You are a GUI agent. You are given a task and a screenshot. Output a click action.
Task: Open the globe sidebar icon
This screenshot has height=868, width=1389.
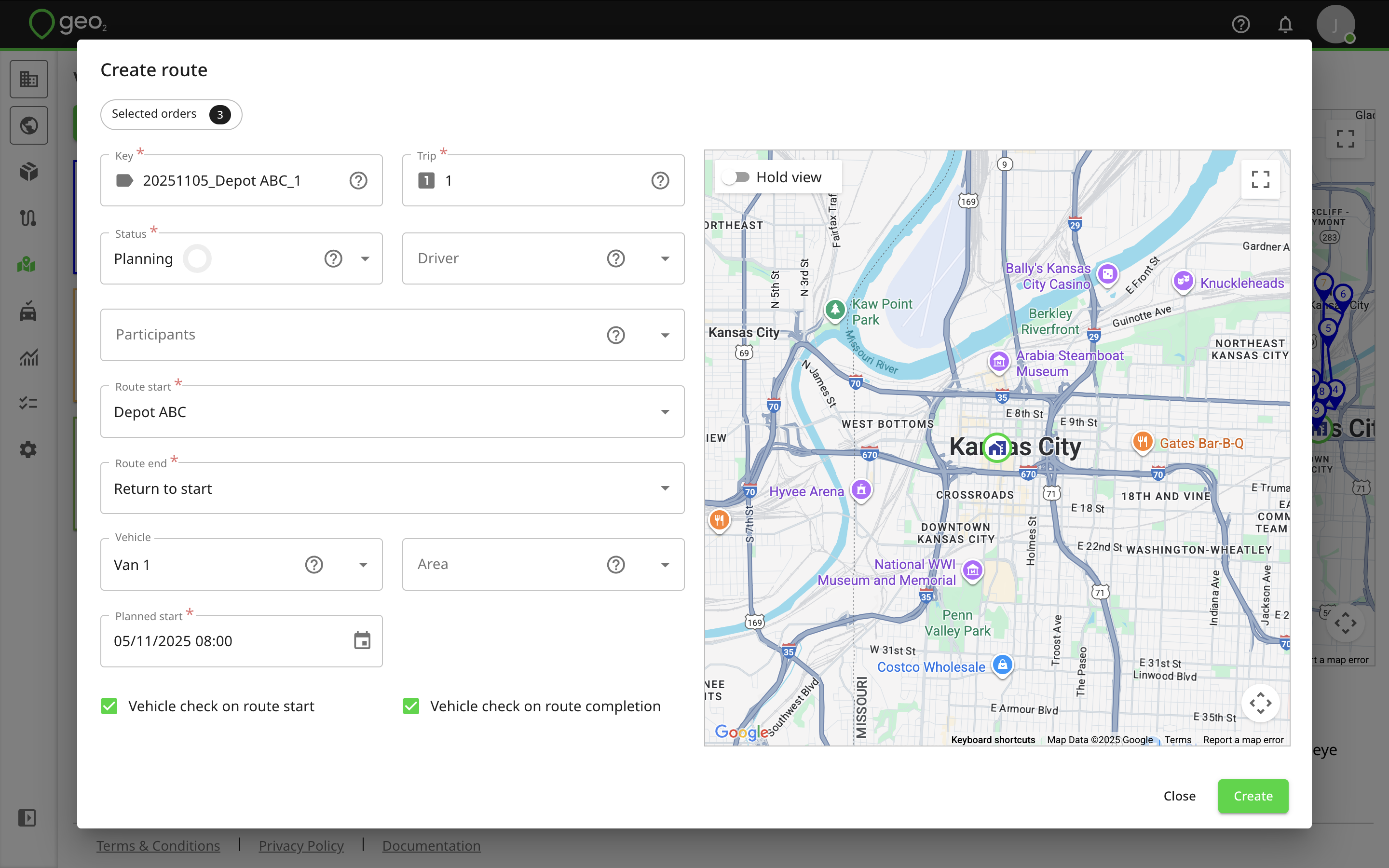[x=29, y=125]
